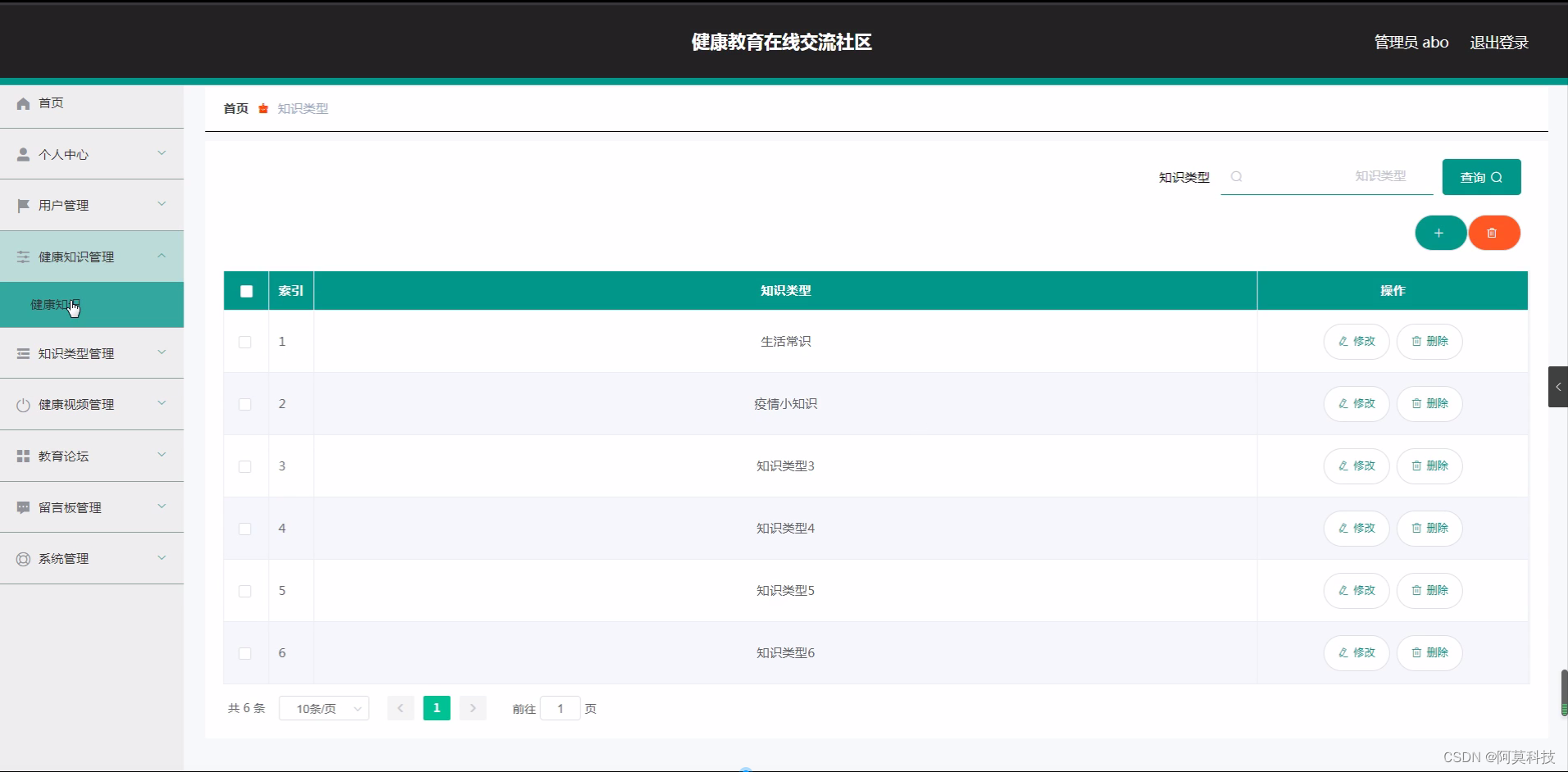This screenshot has height=772, width=1568.
Task: Click the 教育论坛 grid icon
Action: point(22,456)
